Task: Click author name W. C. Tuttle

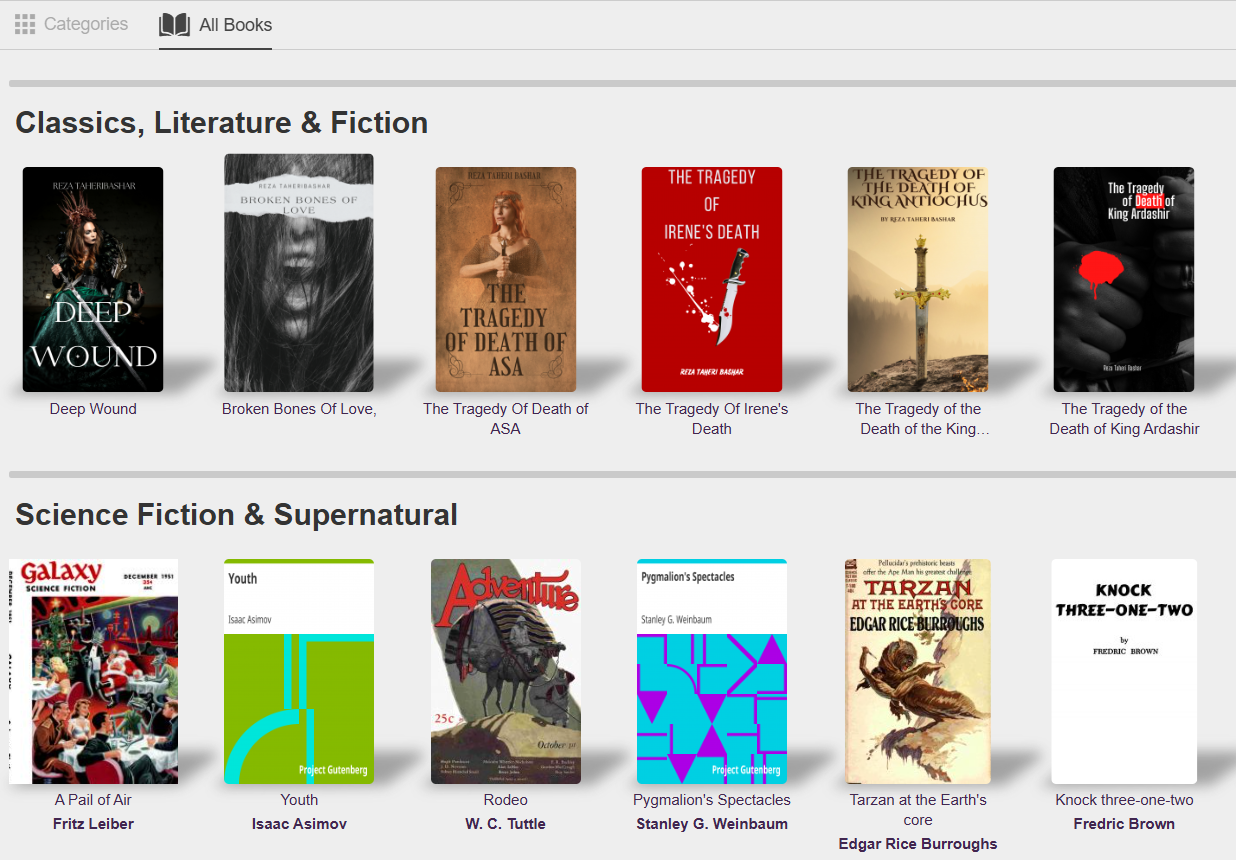Action: point(506,824)
